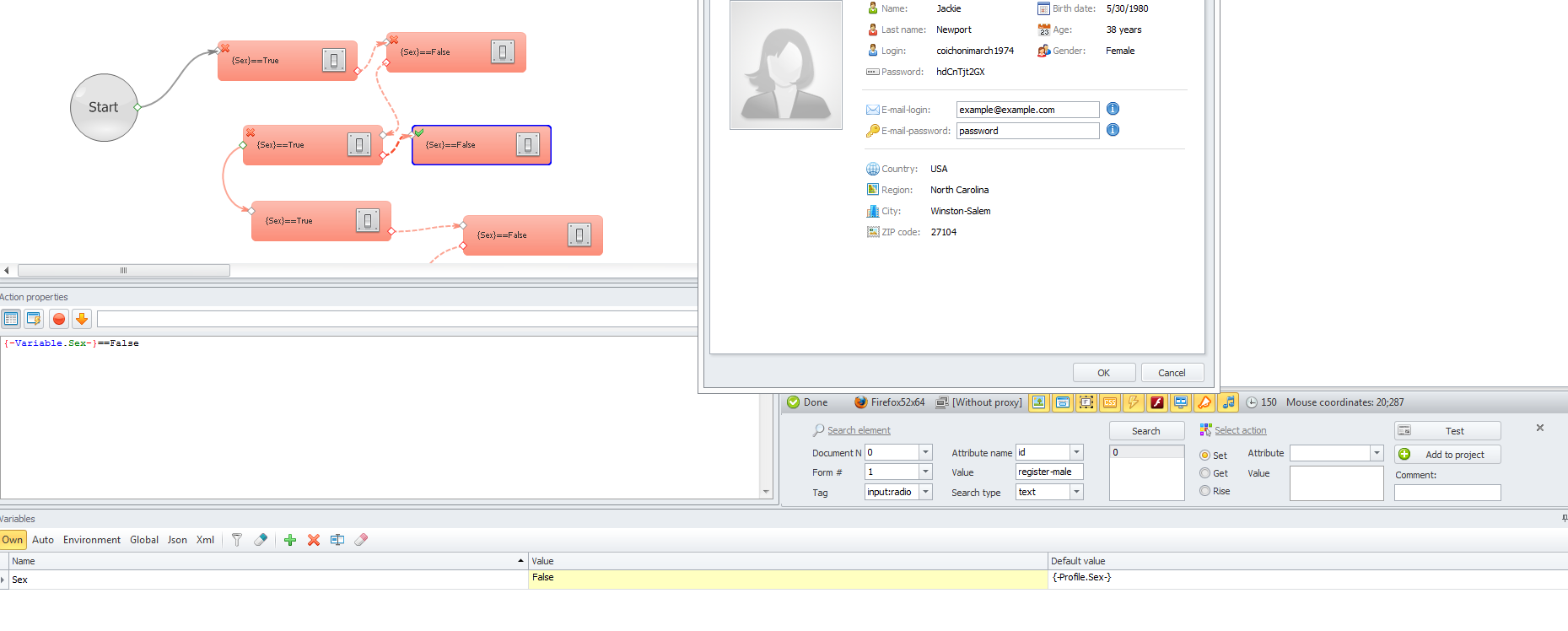Viewport: 1568px width, 631px height.
Task: Click the blue eraser icon in Variables toolbar
Action: pyautogui.click(x=261, y=540)
